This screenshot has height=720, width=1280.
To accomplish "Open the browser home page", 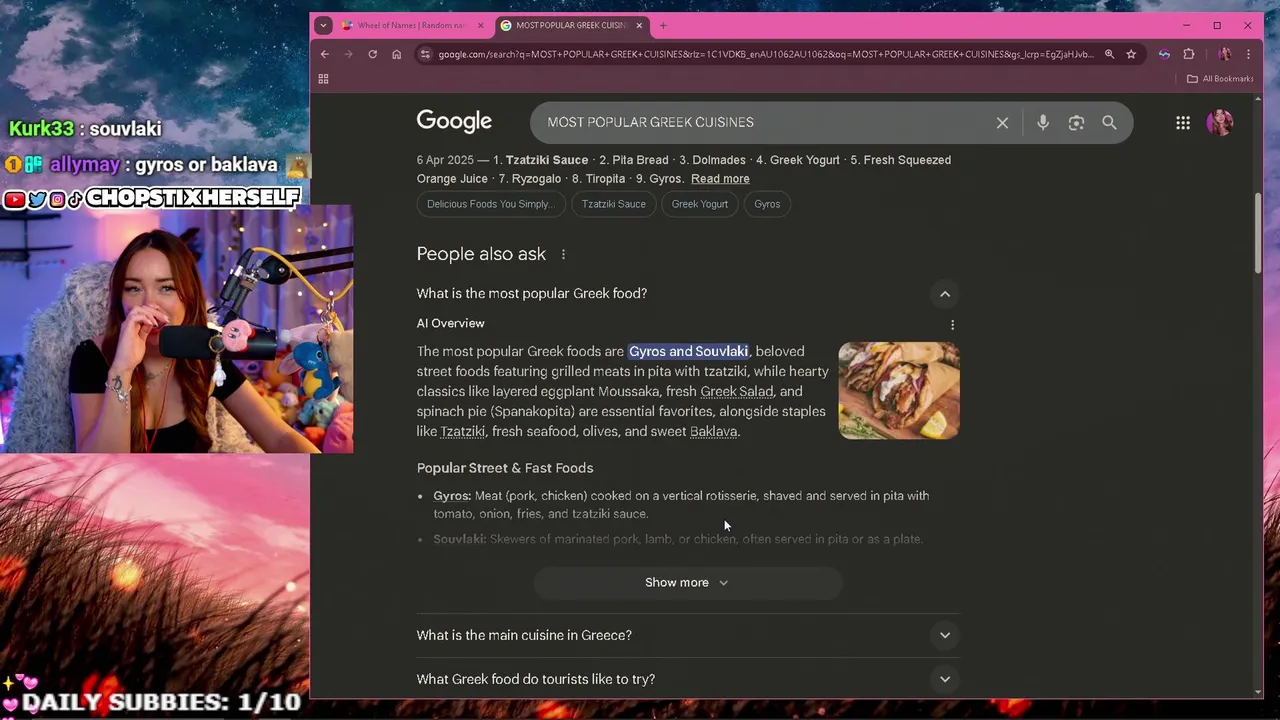I will (396, 54).
